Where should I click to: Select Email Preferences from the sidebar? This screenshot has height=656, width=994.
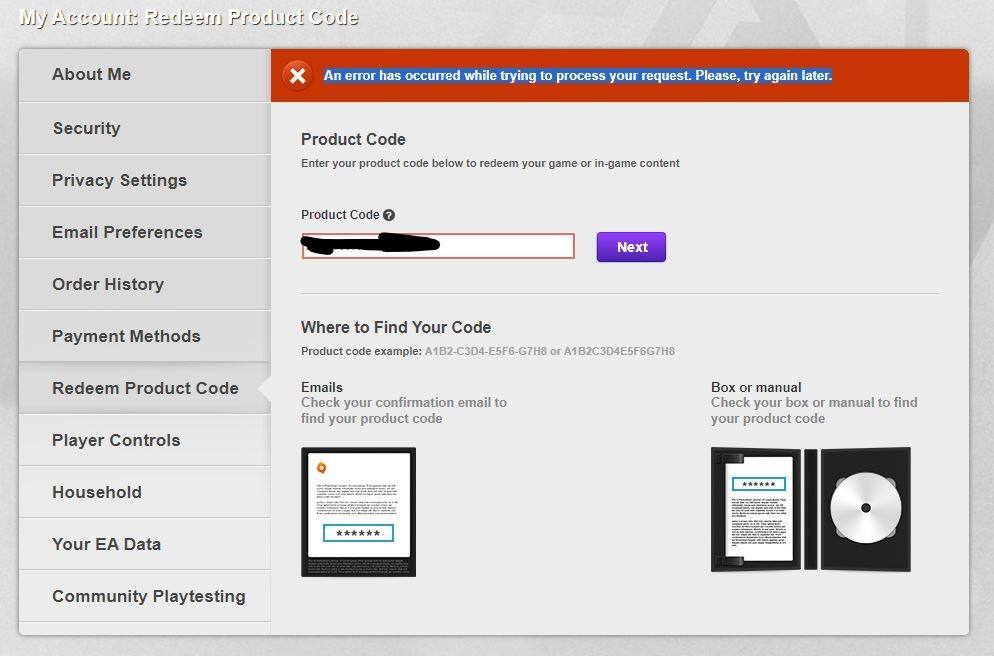click(x=127, y=232)
